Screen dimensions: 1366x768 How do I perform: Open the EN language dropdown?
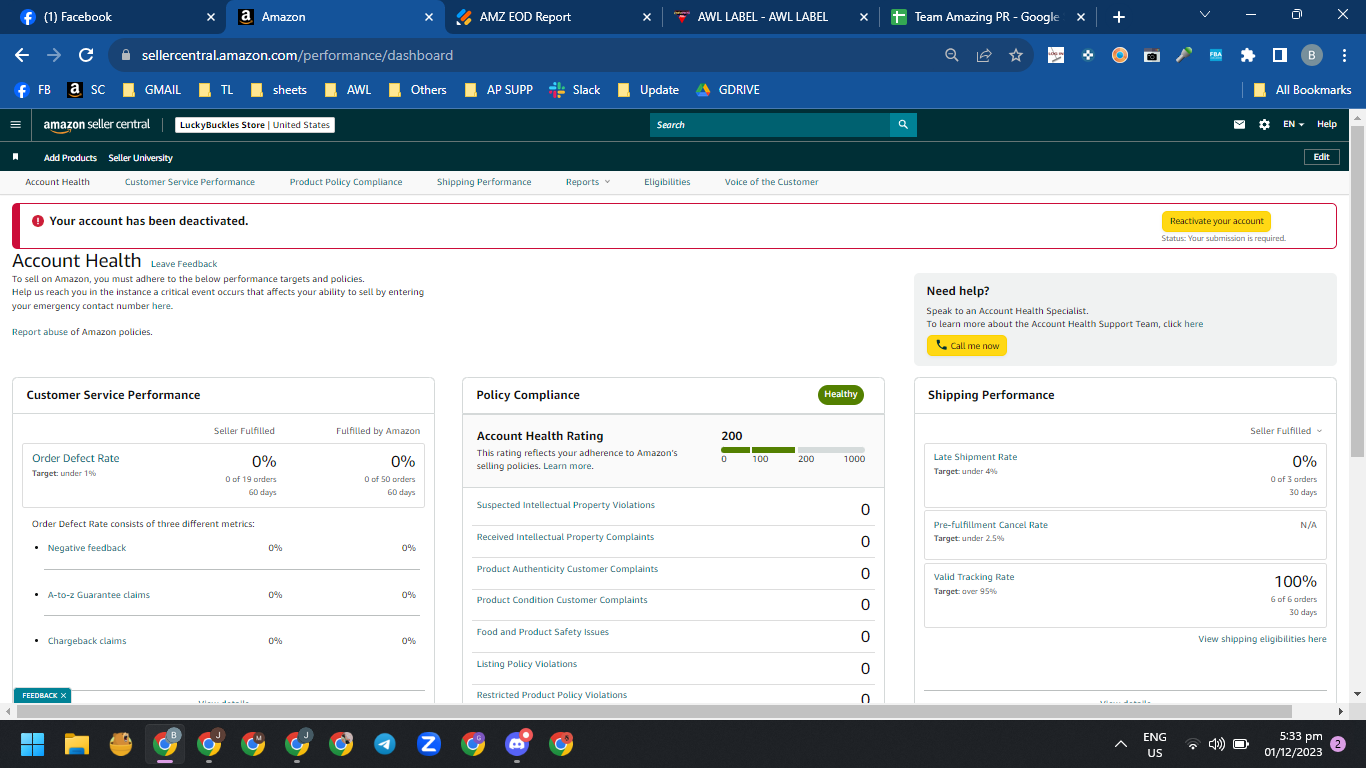[x=1294, y=125]
